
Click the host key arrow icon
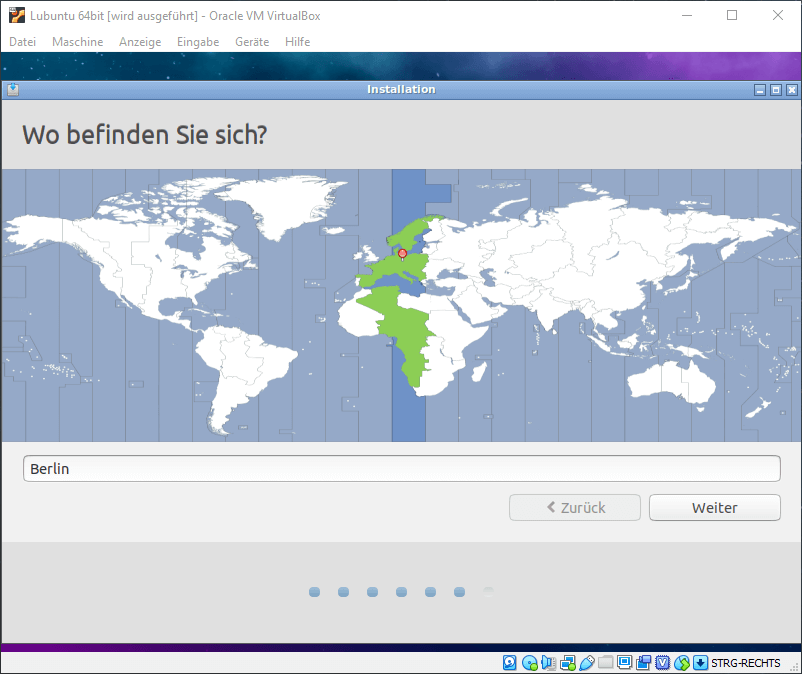[x=700, y=663]
